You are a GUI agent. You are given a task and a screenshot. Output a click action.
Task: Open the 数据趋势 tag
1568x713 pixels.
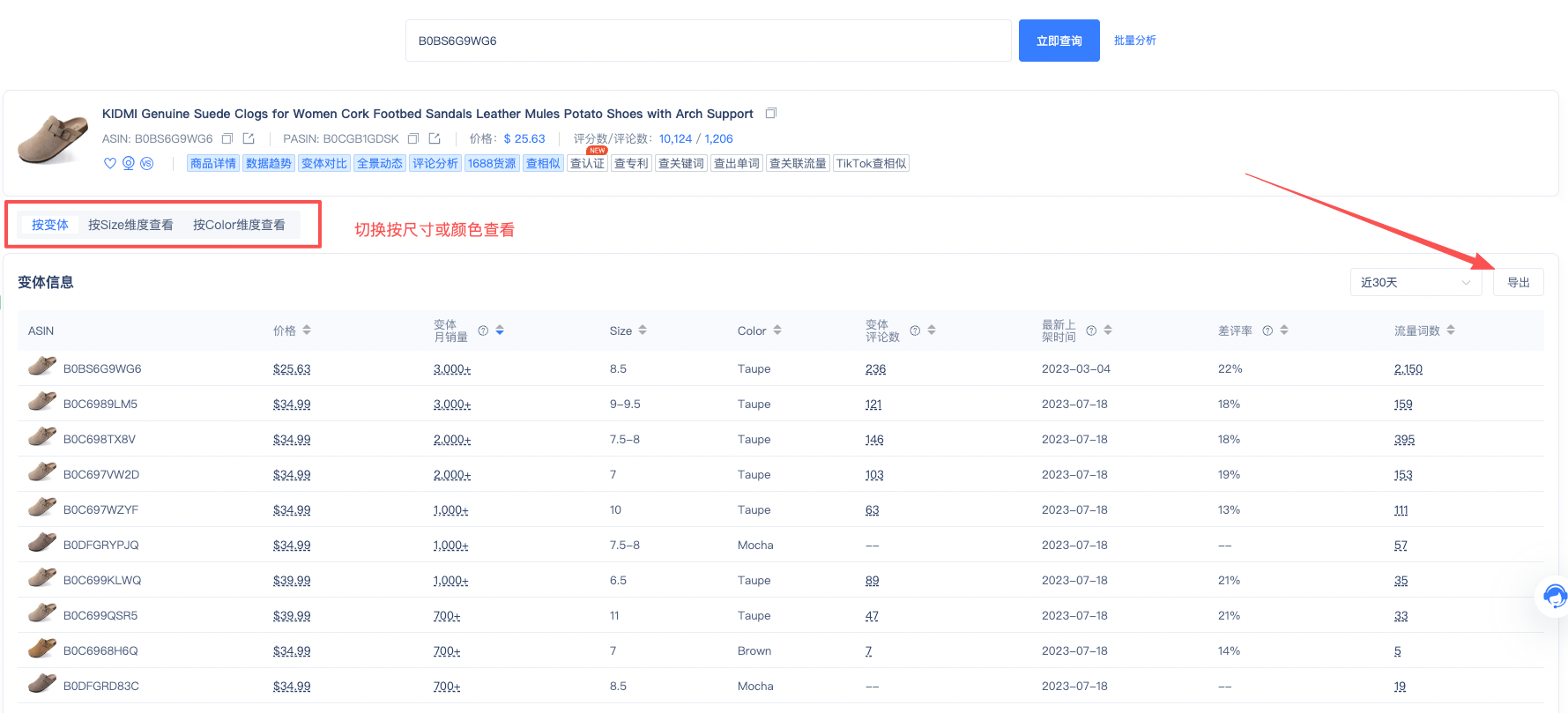[269, 163]
